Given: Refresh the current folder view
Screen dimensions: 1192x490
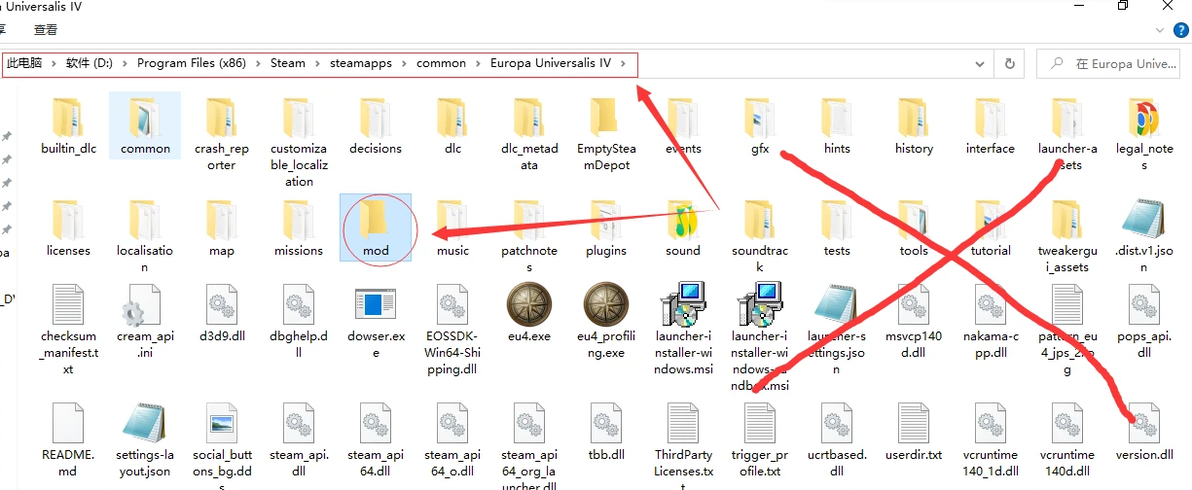Looking at the screenshot, I should (x=1010, y=64).
